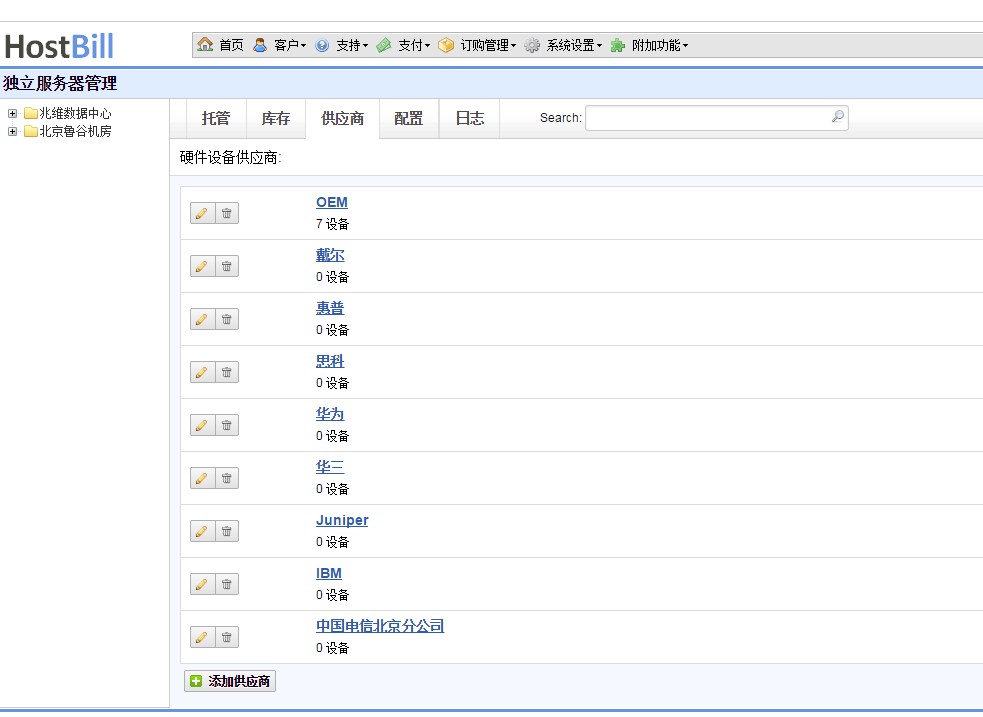
Task: Open the 惠普 supplier link
Action: [x=330, y=308]
